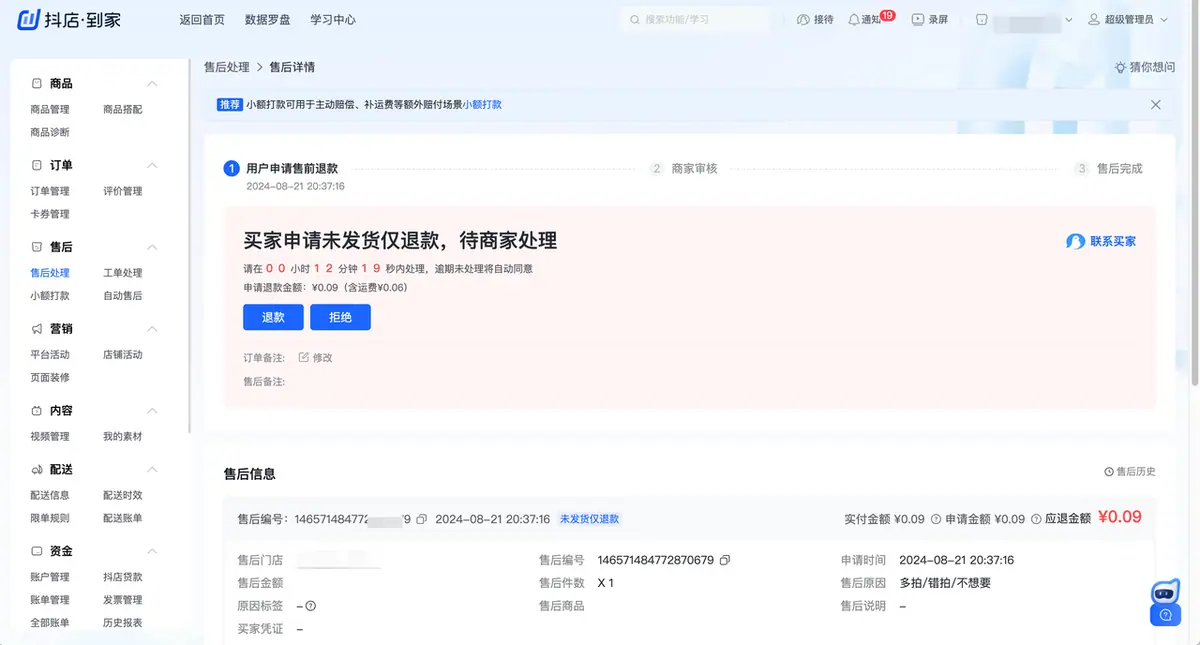Open 小额打款 in the sidebar
Viewport: 1200px width, 645px height.
50,296
